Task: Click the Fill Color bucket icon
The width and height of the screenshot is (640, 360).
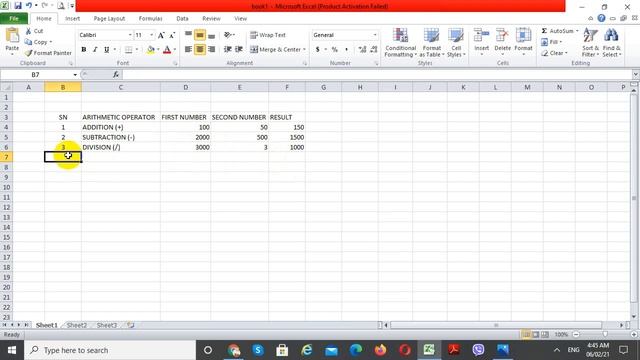Action: tap(151, 50)
